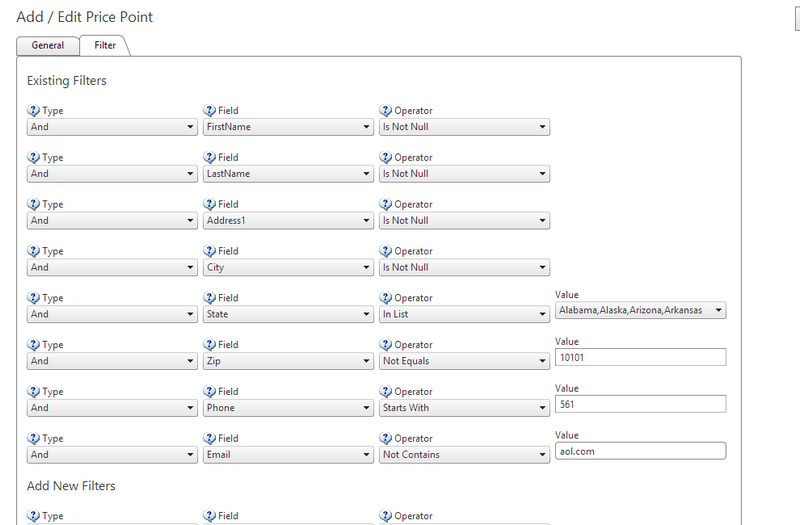Click help icon for City row Field
This screenshot has width=800, height=525.
[209, 251]
